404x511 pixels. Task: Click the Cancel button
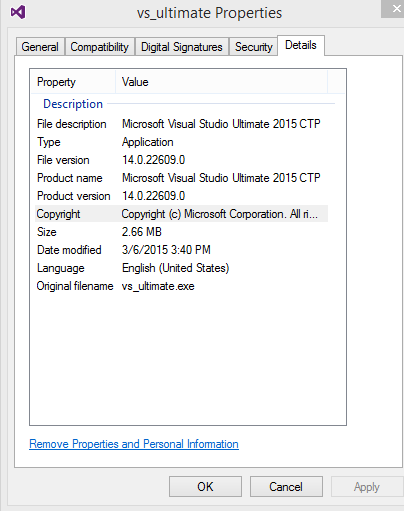pyautogui.click(x=286, y=487)
